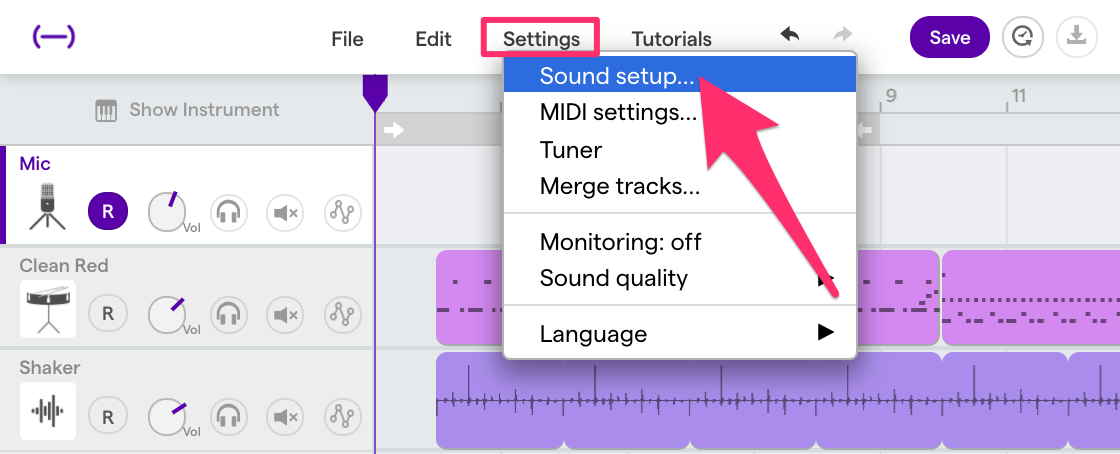Open the sync history icon beside Save
Viewport: 1120px width, 454px height.
coord(1023,37)
